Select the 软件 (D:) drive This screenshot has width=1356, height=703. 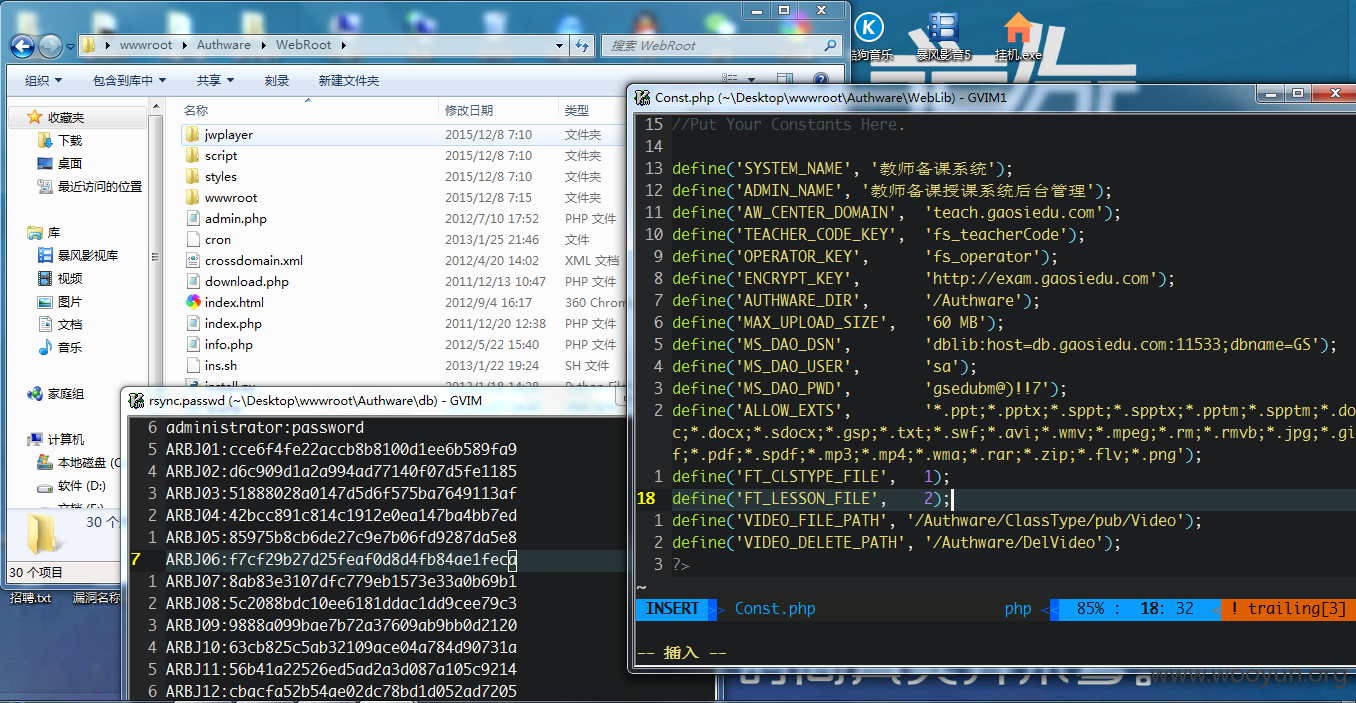pos(71,486)
